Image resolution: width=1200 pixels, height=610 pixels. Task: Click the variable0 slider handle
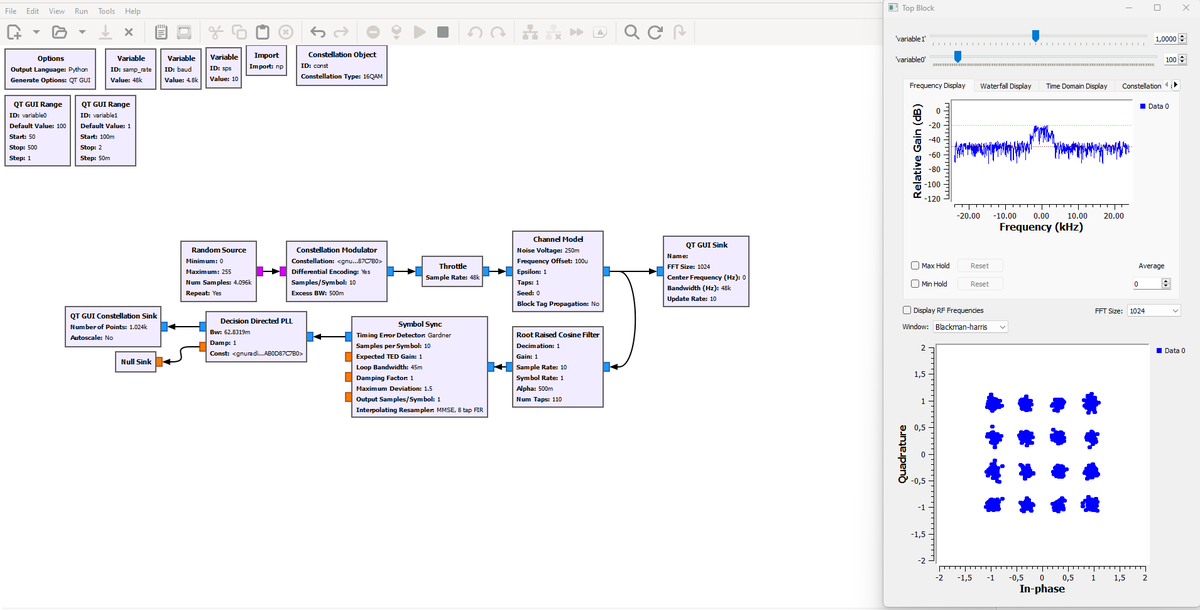click(x=959, y=57)
